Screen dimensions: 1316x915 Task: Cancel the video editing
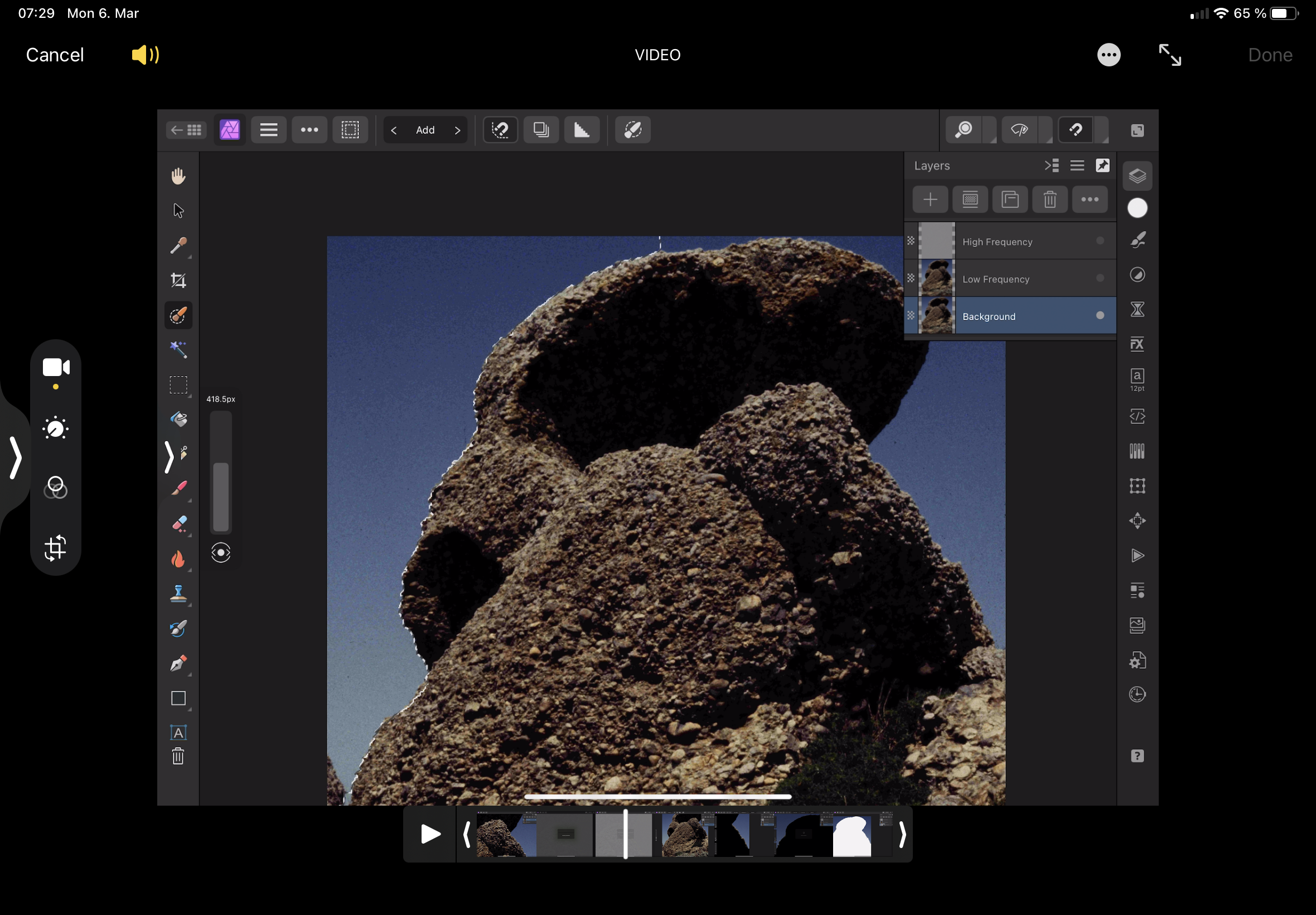(x=55, y=55)
